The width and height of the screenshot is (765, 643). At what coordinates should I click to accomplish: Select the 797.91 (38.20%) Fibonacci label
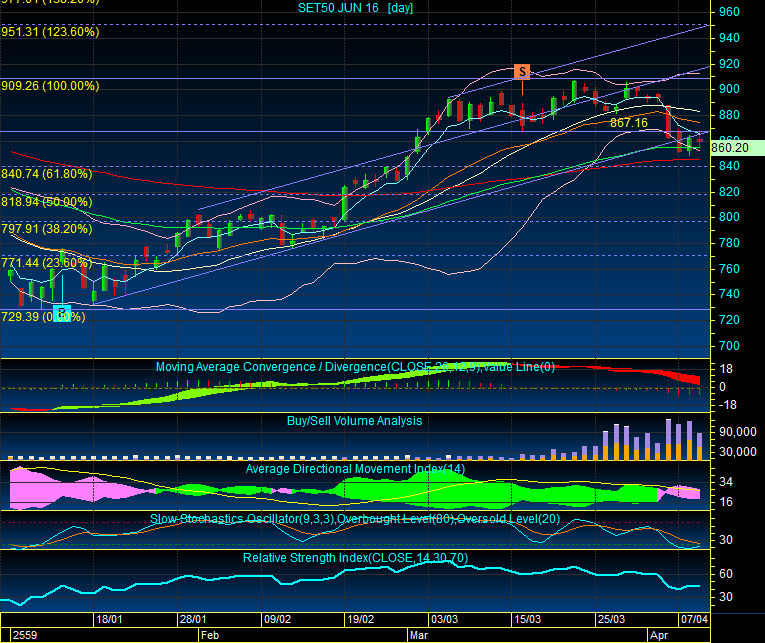tap(47, 229)
